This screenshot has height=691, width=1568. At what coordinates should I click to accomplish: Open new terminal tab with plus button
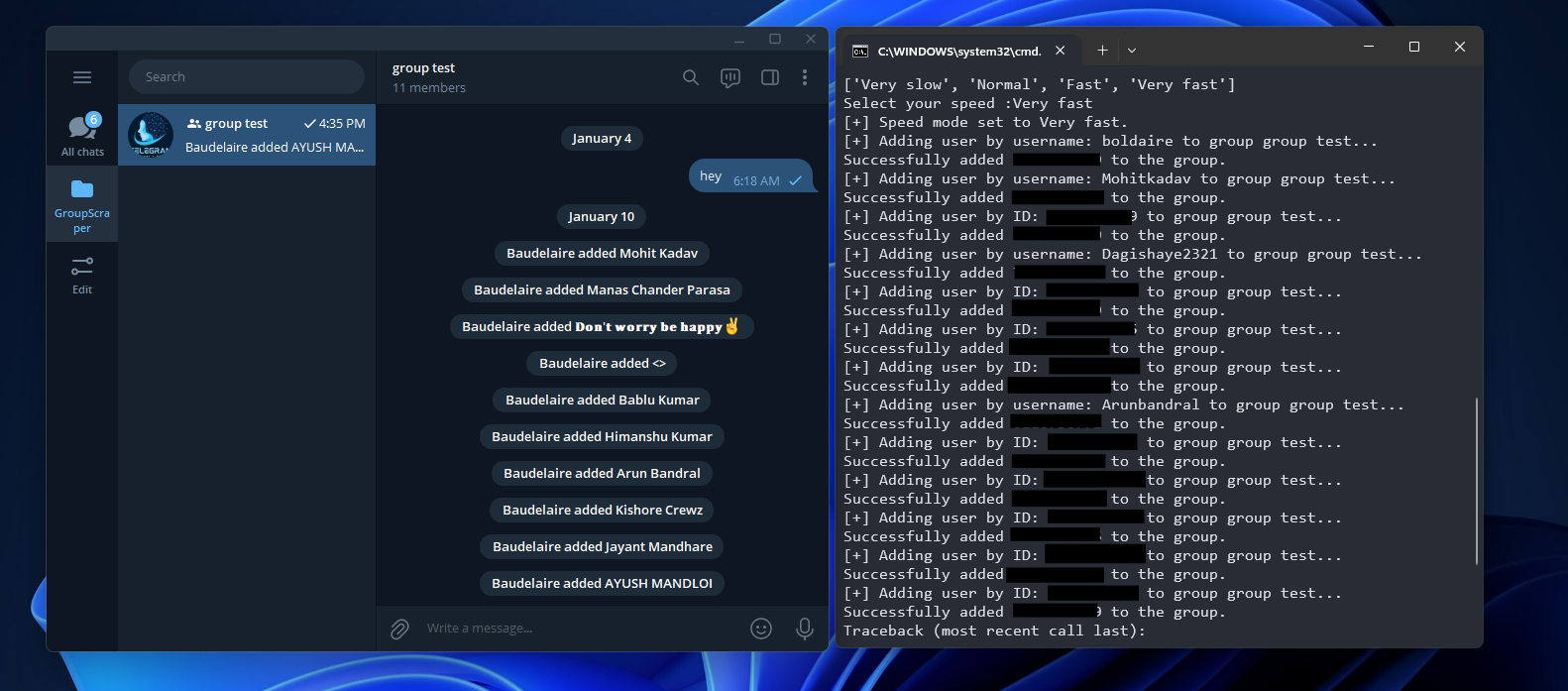1102,51
